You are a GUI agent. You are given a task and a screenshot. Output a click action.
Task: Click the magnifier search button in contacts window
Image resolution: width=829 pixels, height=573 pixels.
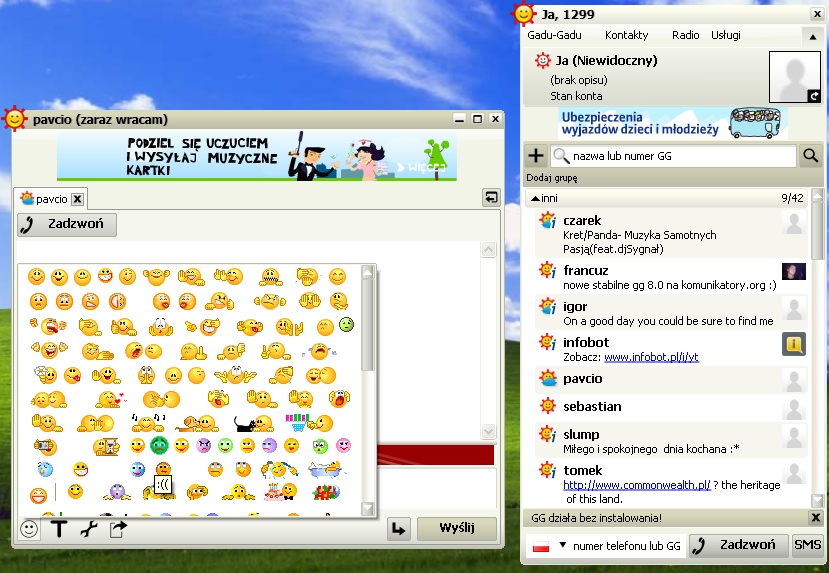pos(810,155)
